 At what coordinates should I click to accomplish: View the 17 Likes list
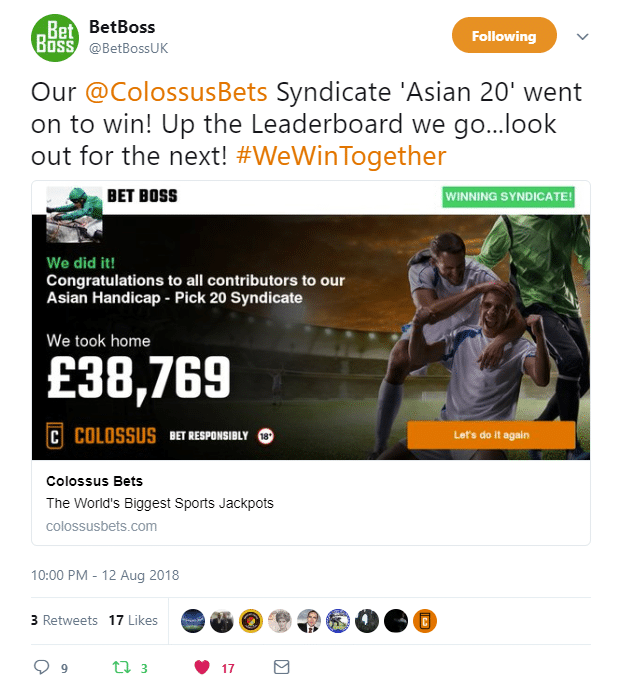[x=133, y=620]
